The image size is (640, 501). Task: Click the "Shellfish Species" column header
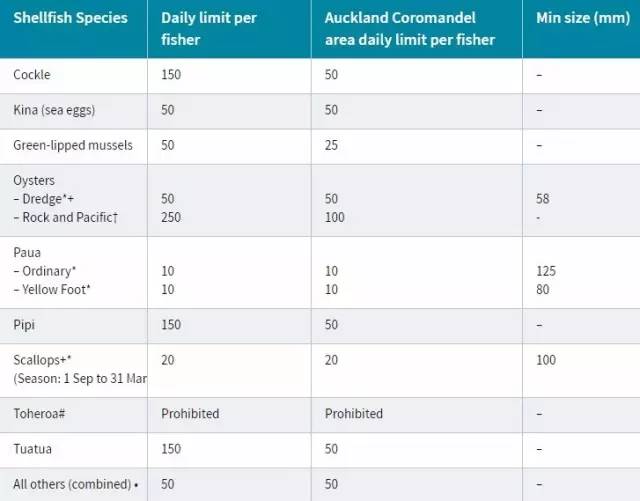point(70,18)
